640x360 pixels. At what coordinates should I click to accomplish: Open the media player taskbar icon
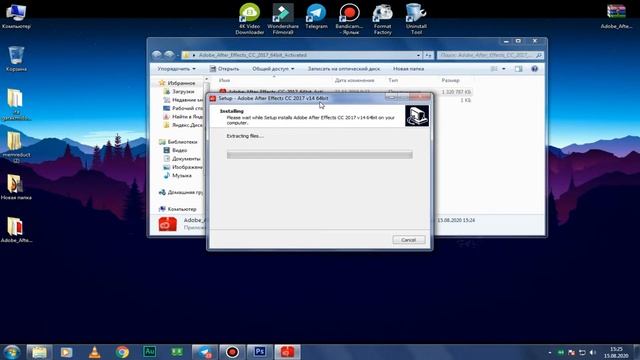point(67,352)
